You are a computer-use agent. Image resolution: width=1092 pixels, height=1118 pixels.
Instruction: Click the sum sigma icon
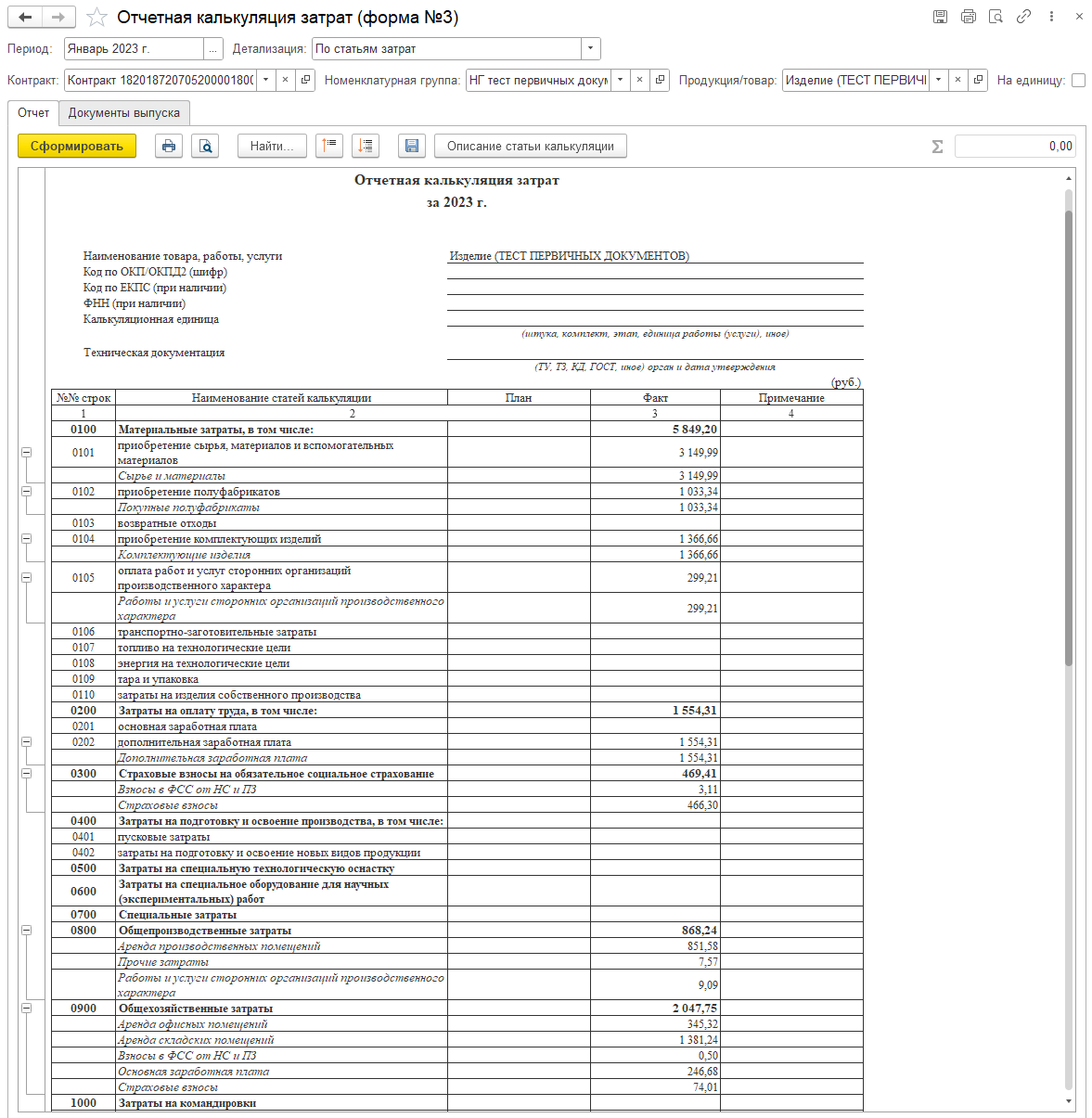(x=937, y=146)
